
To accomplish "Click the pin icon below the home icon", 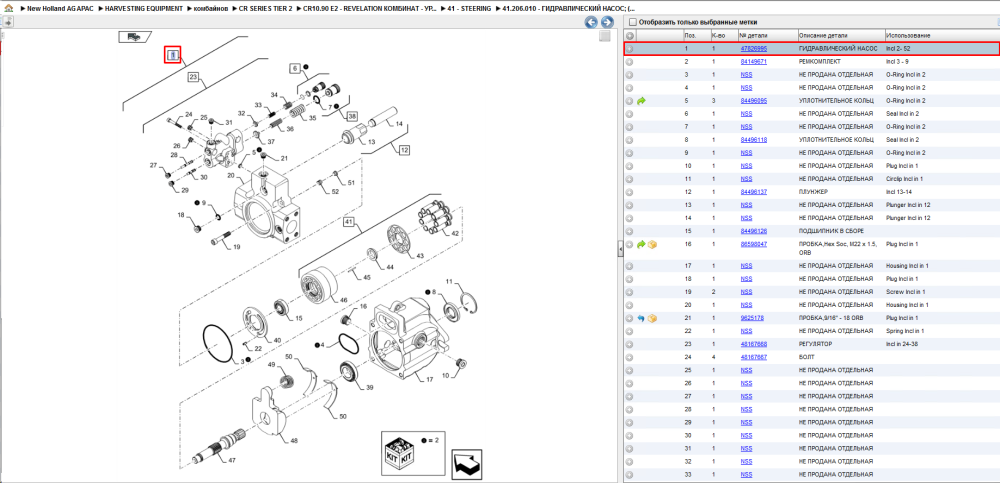I will click(x=8, y=22).
